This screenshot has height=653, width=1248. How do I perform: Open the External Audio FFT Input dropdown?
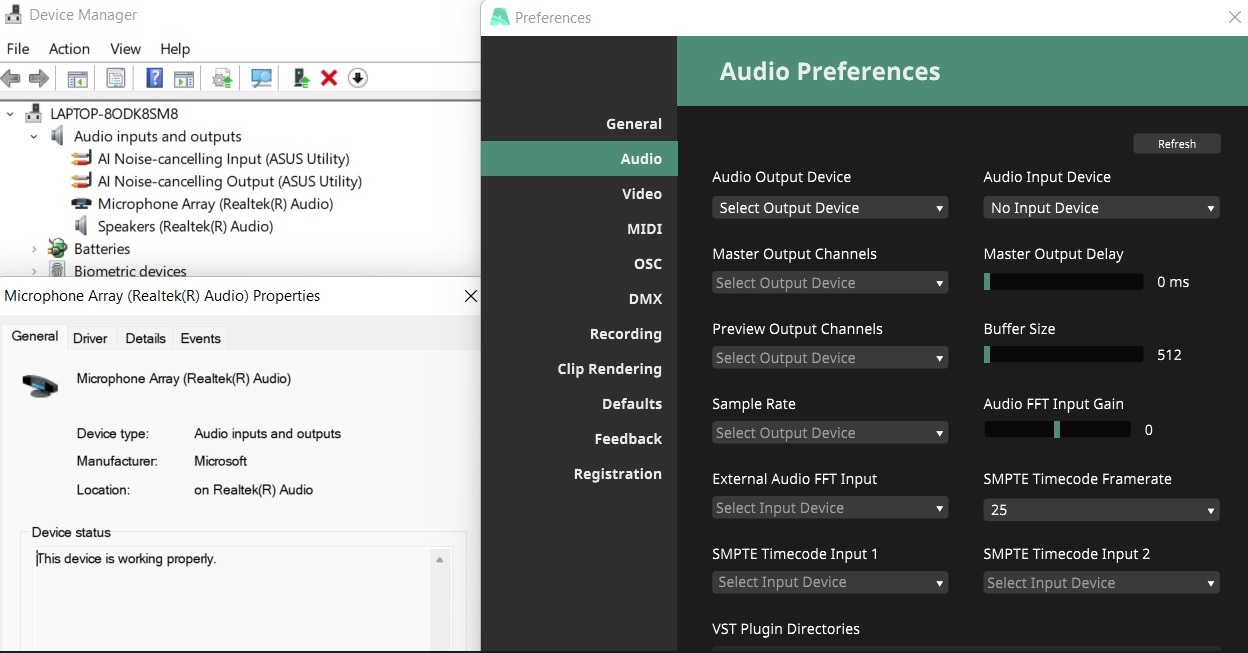830,508
